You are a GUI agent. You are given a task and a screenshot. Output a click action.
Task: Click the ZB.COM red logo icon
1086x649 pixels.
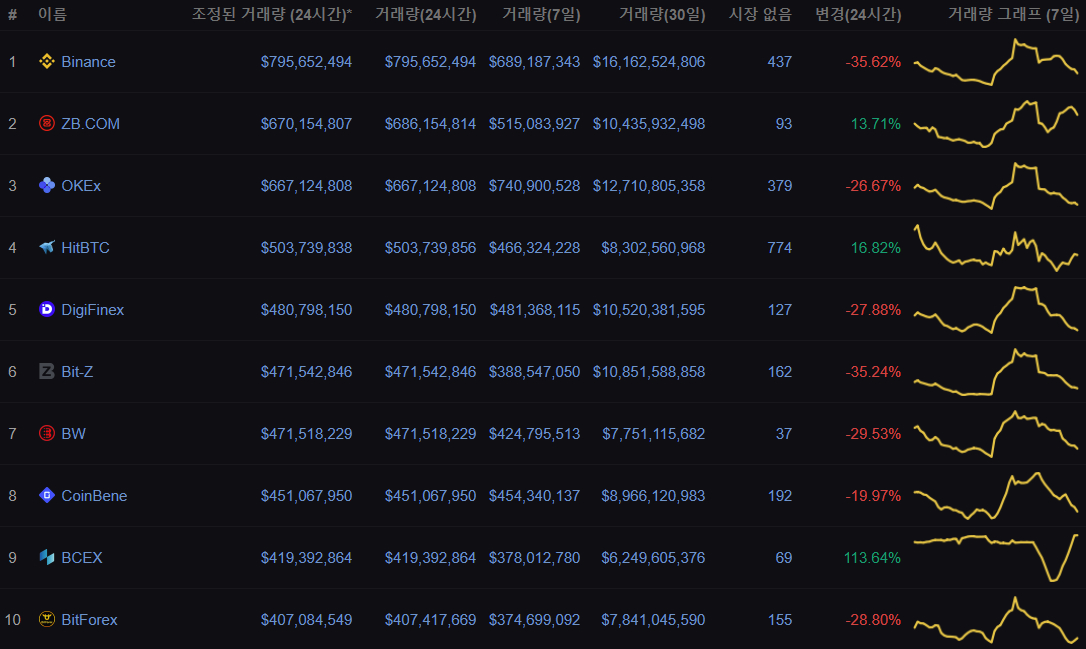click(46, 123)
